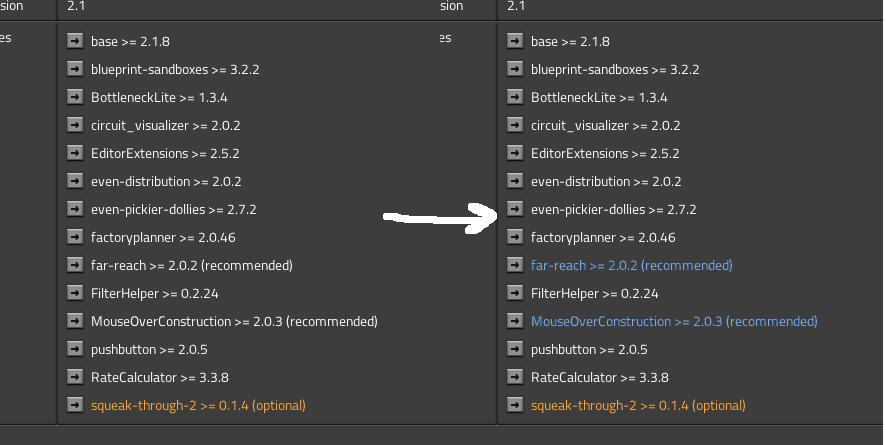Image resolution: width=886 pixels, height=445 pixels.
Task: Open blue MouseOverConstruction >= 2.0.3 link
Action: click(674, 321)
